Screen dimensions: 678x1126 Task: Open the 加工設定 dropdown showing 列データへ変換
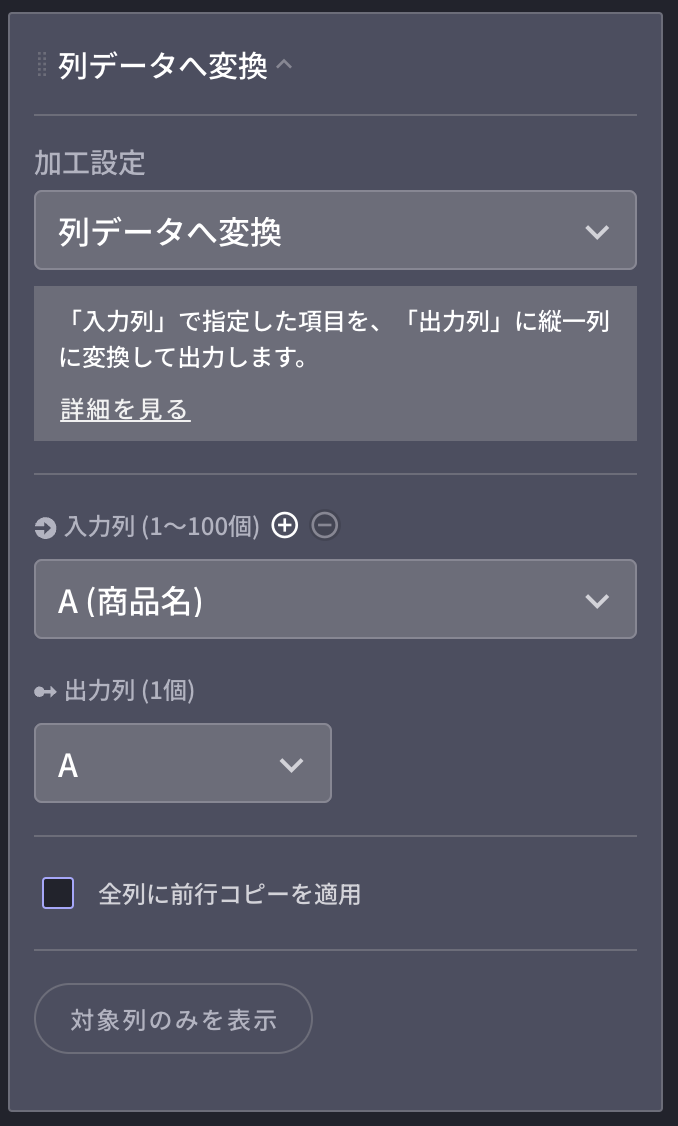[x=335, y=231]
